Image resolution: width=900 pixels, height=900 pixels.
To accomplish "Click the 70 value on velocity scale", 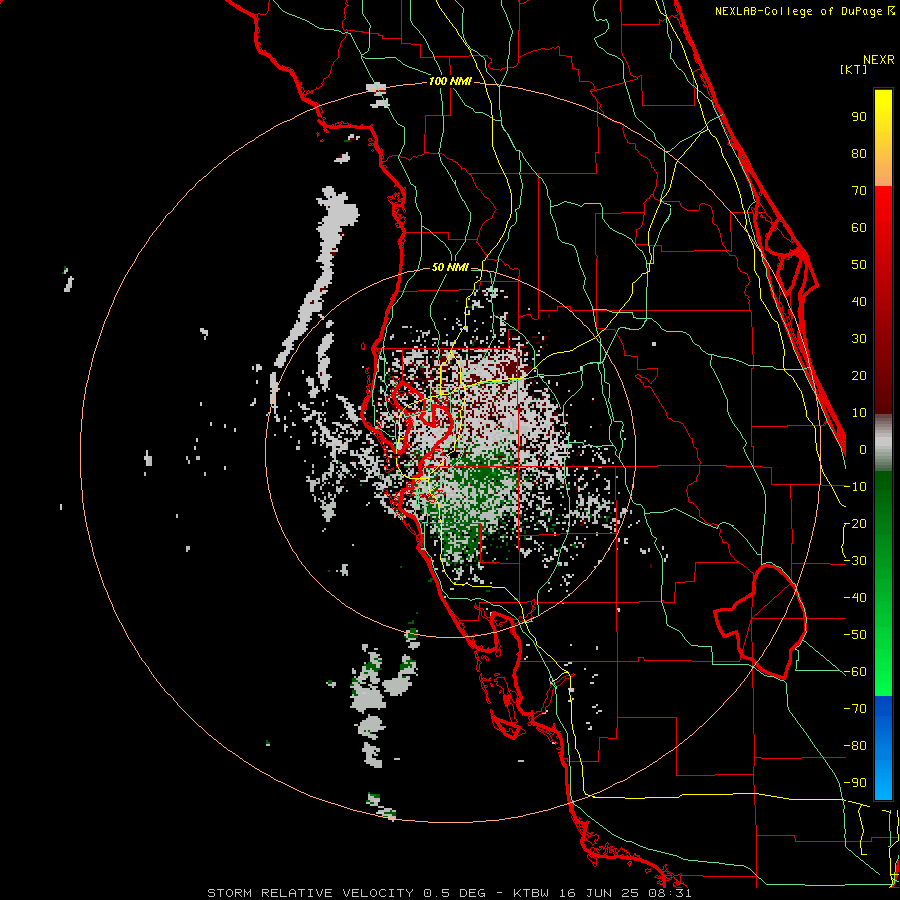I will click(x=859, y=191).
